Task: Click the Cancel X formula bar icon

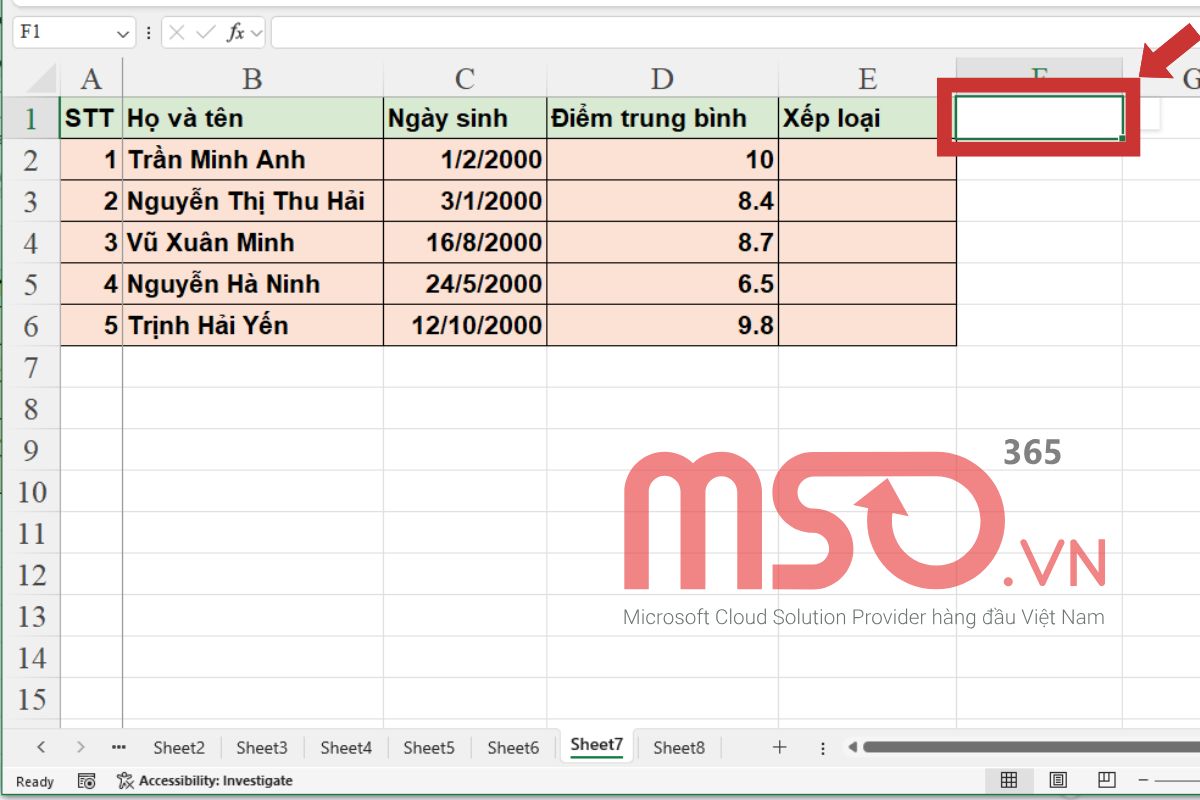Action: coord(178,33)
